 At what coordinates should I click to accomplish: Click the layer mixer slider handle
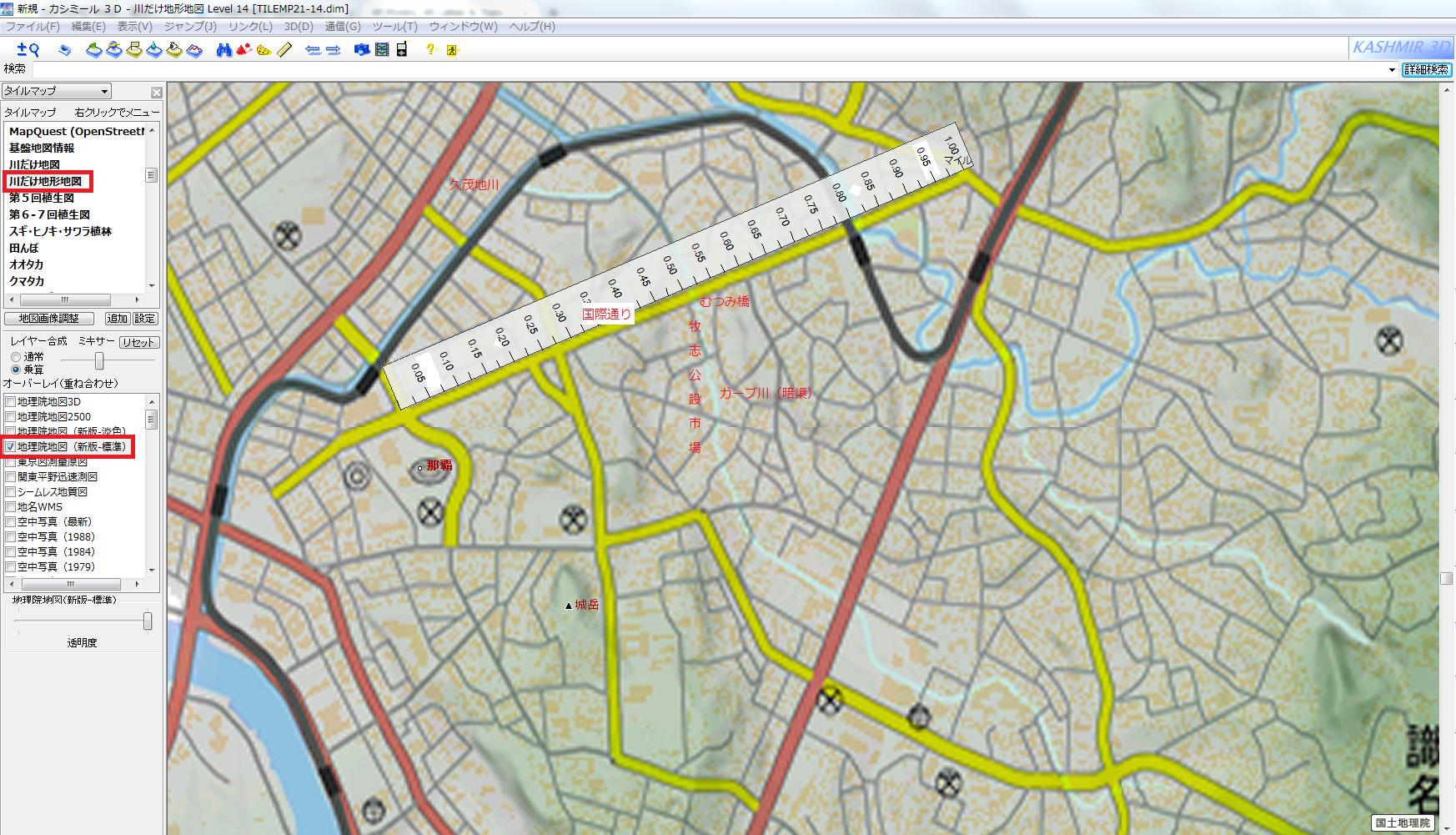point(99,360)
